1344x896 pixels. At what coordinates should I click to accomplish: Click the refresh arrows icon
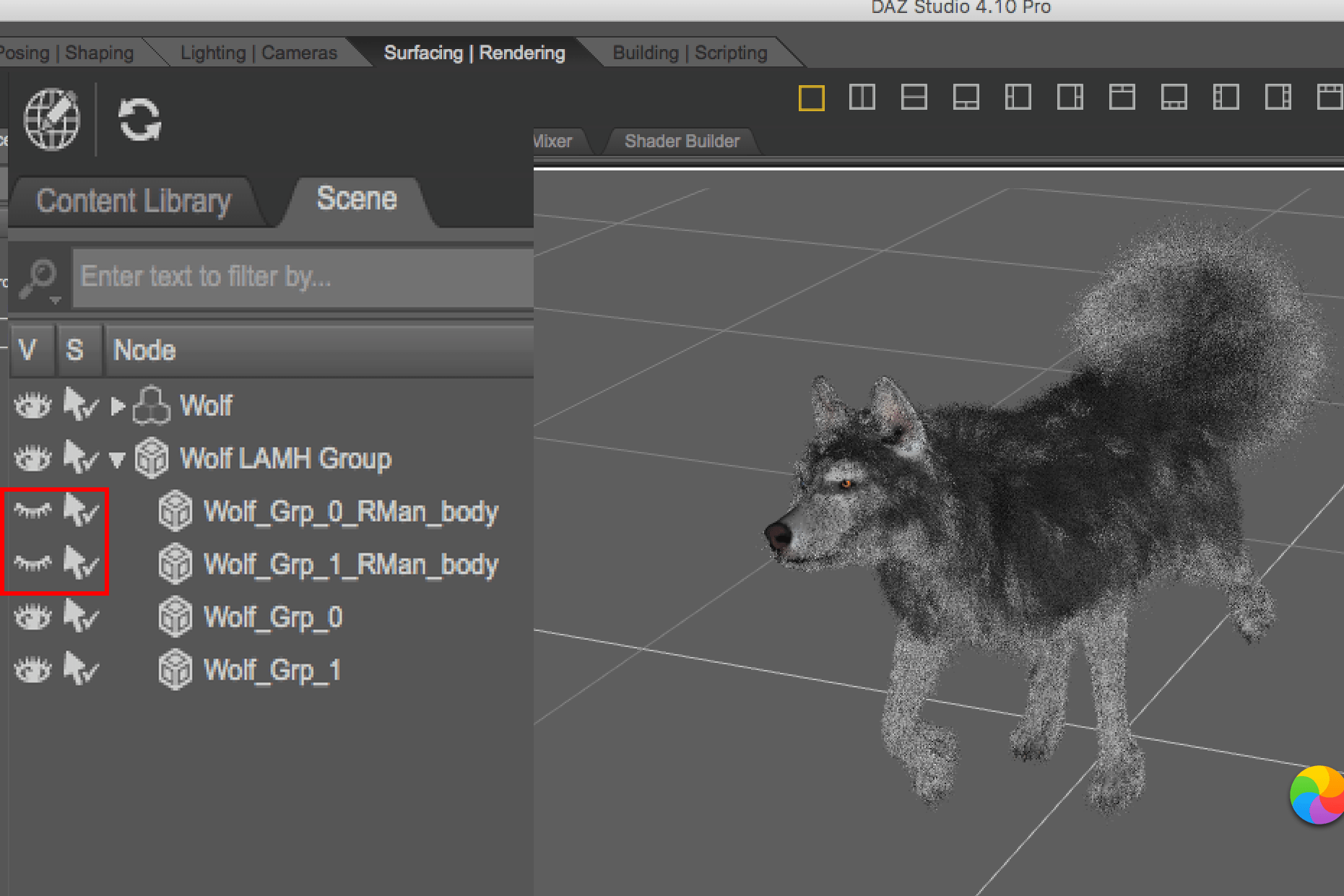pyautogui.click(x=139, y=119)
